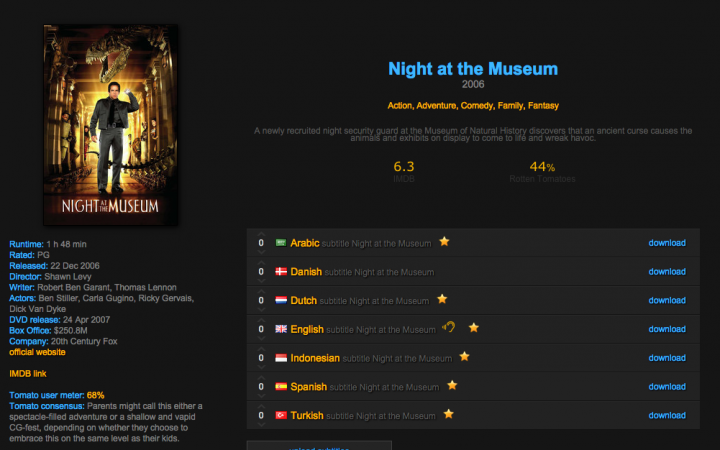Click the gold star on Spanish row
This screenshot has height=450, width=720.
tap(452, 385)
